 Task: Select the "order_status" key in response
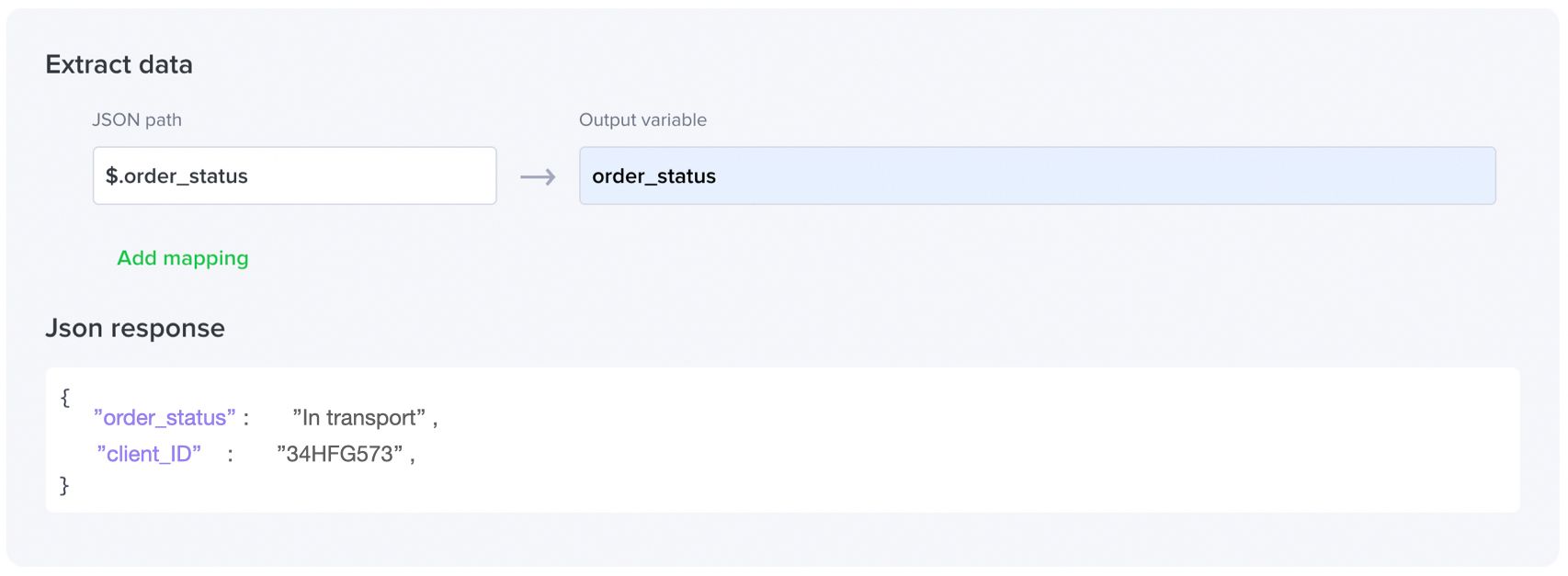(x=165, y=418)
